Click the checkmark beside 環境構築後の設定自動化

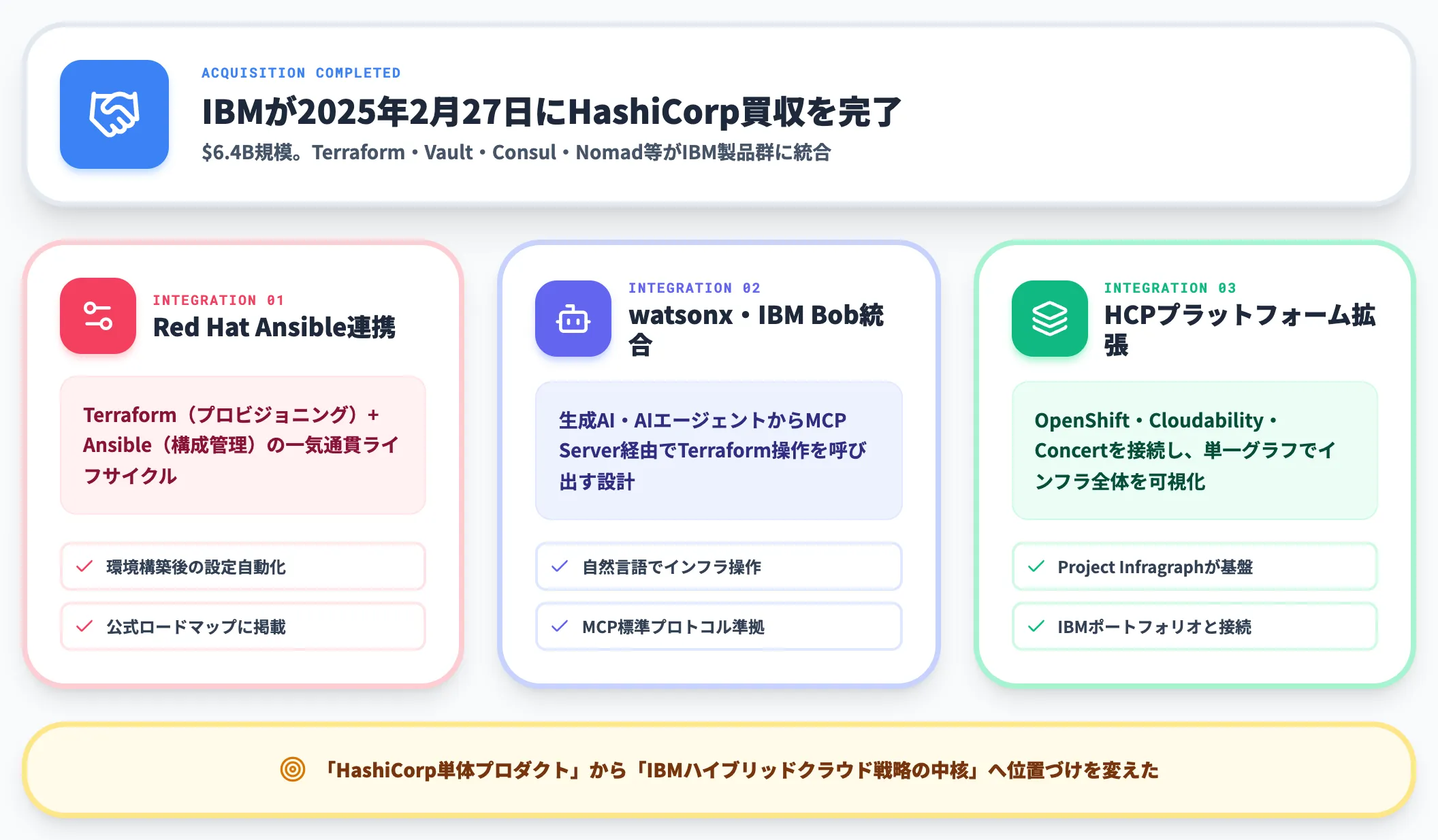(84, 566)
